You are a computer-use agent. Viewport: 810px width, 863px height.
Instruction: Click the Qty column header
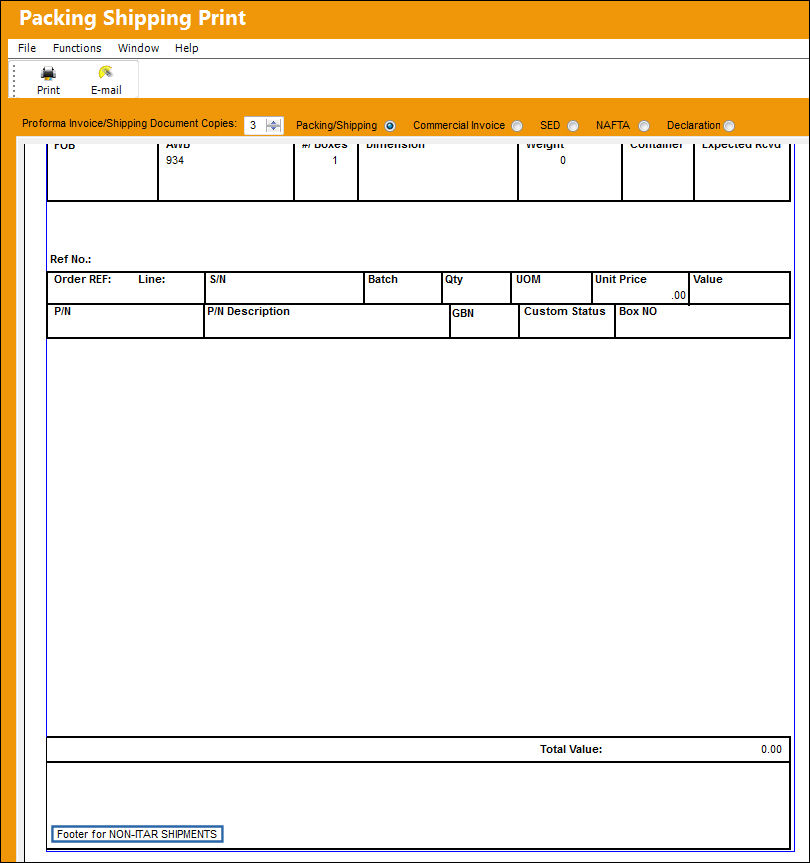[x=453, y=279]
